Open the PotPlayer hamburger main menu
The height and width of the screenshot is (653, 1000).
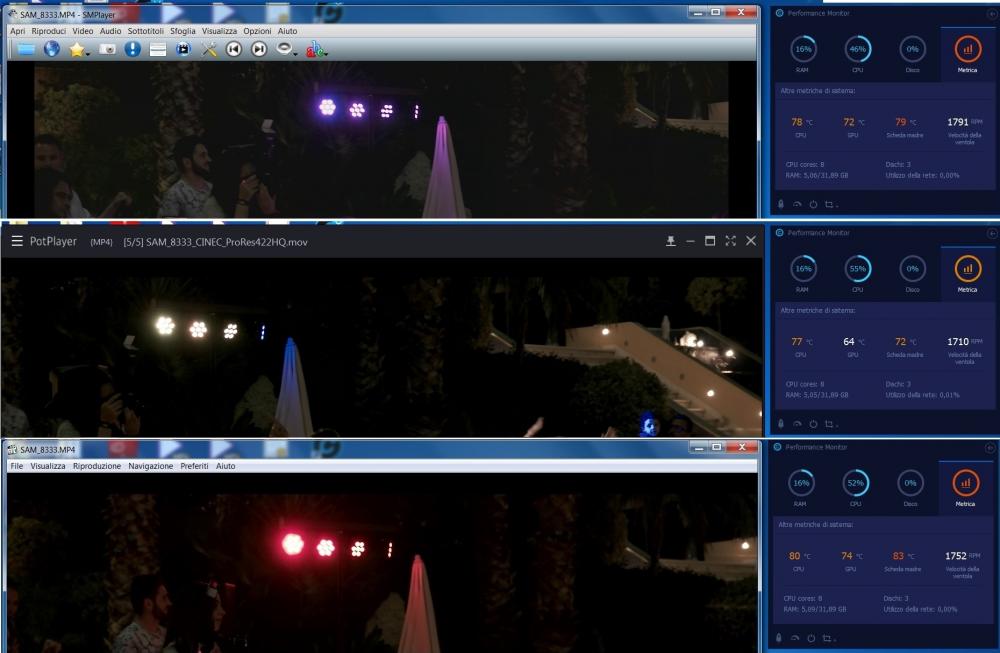17,241
